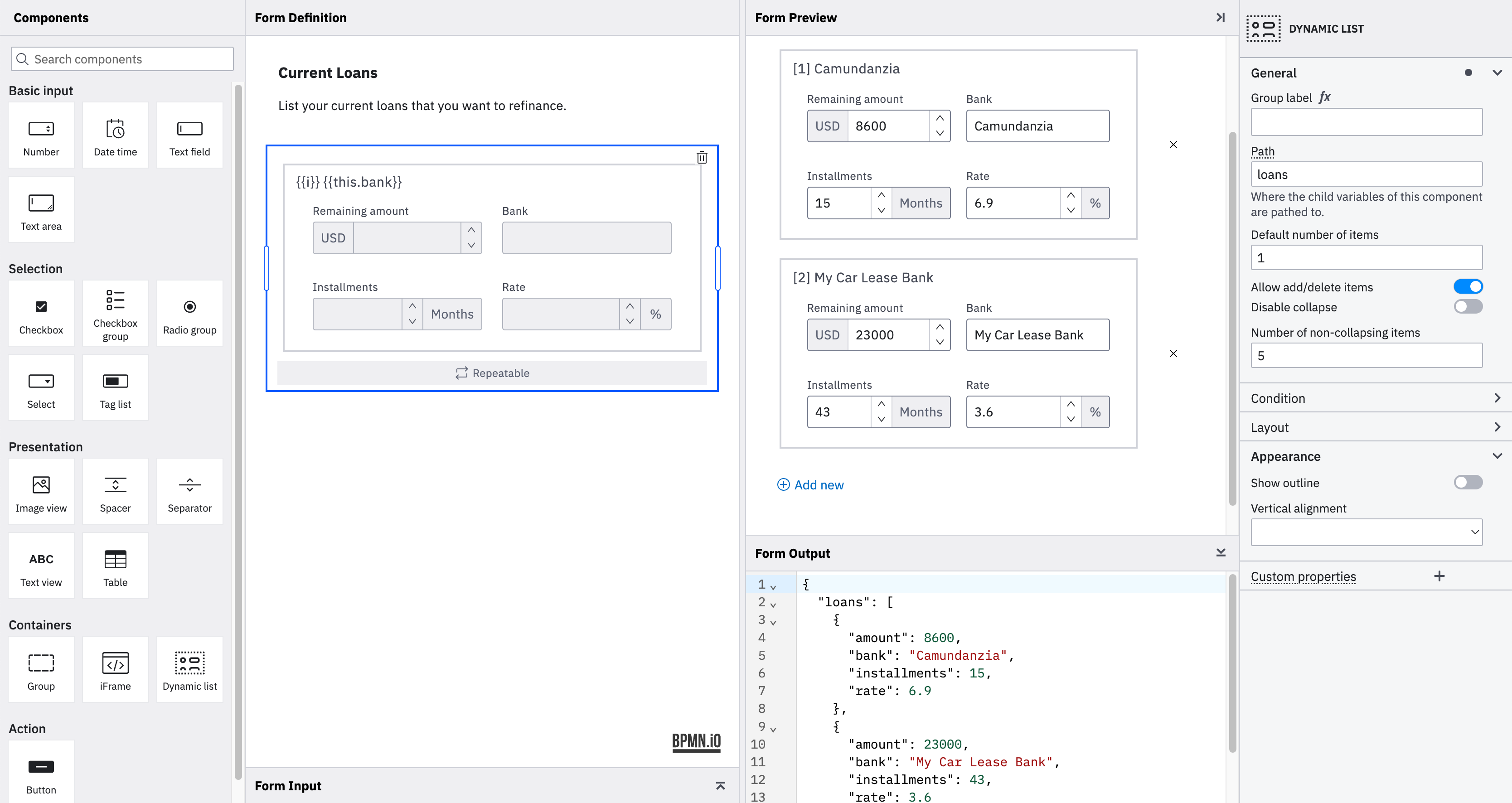This screenshot has width=1512, height=803.
Task: Click the Path input field for loans
Action: tap(1367, 174)
